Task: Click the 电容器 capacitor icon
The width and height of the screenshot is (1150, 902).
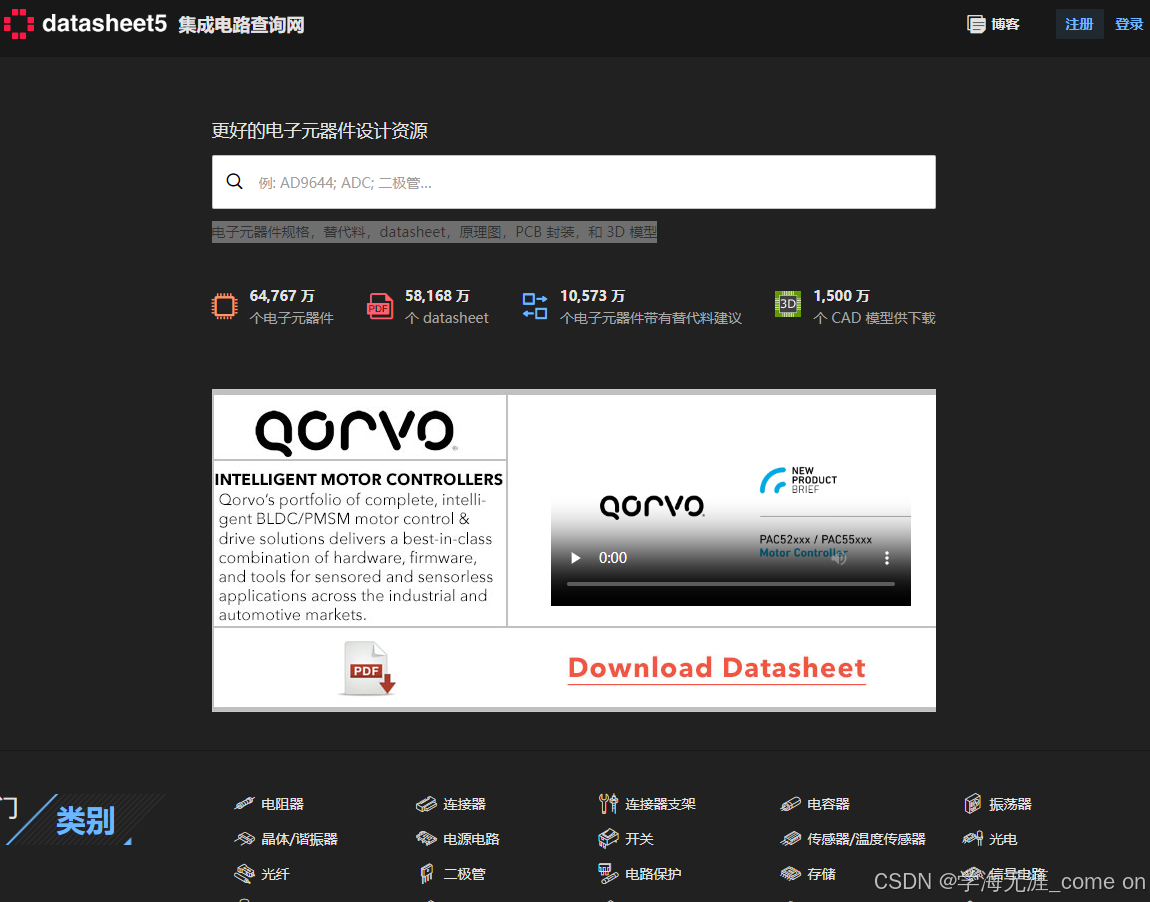Action: [x=790, y=804]
